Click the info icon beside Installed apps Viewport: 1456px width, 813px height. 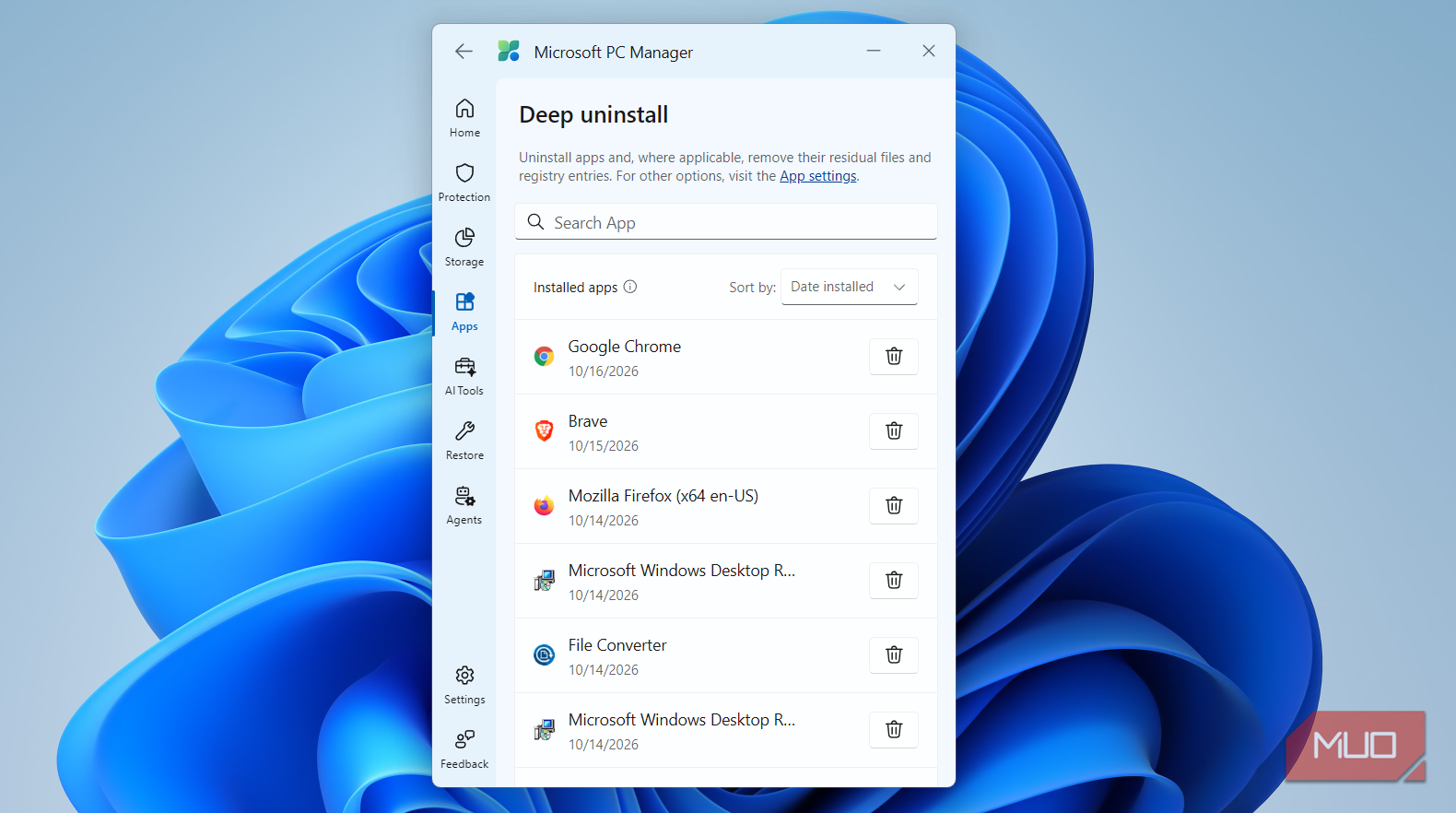630,287
